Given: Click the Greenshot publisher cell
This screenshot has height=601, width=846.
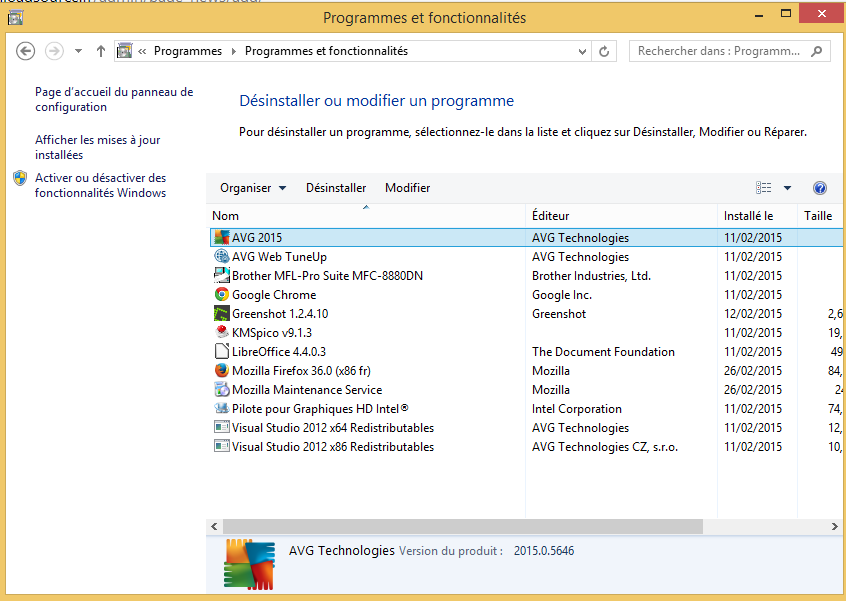Looking at the screenshot, I should click(559, 313).
